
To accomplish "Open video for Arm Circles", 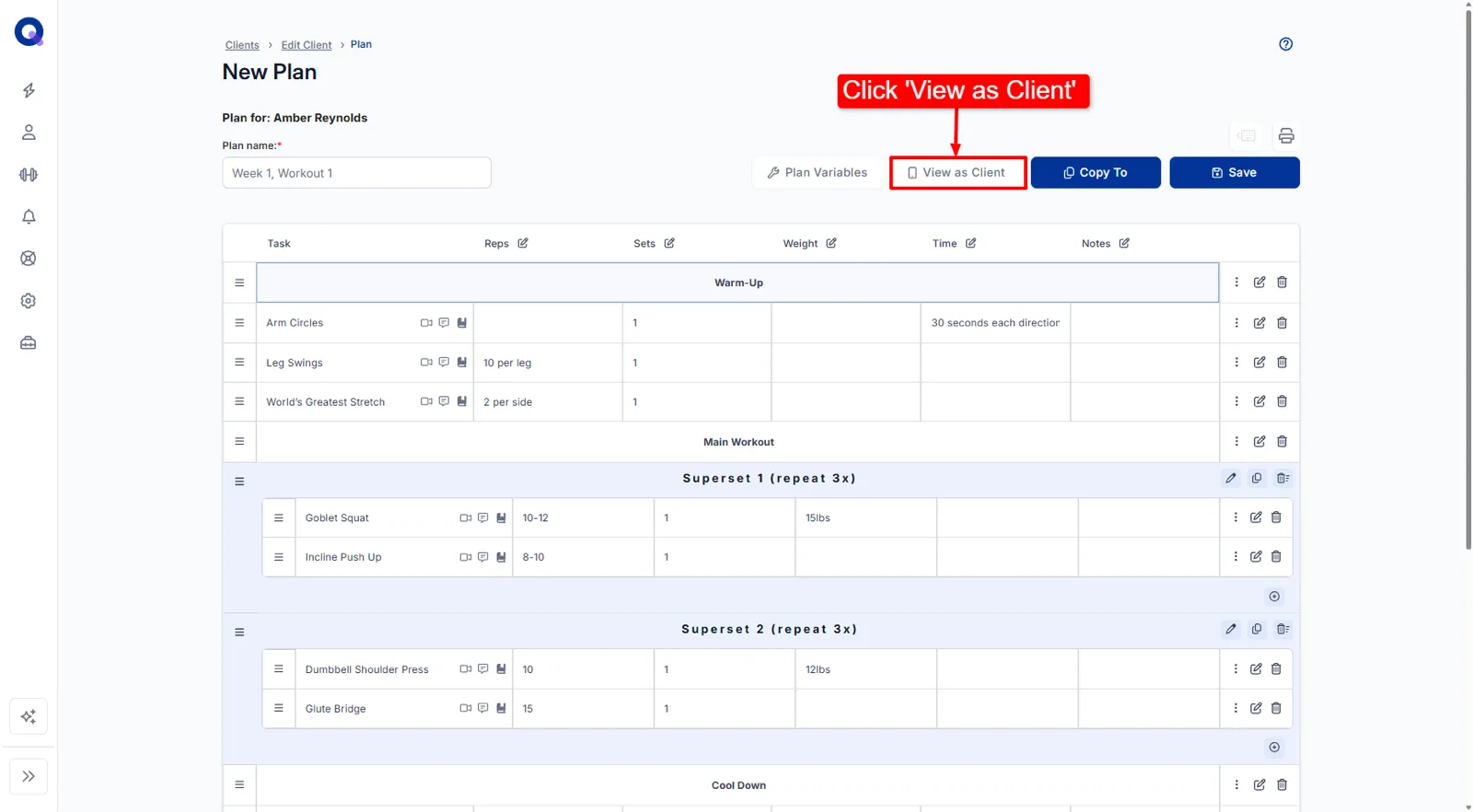I will tap(426, 323).
